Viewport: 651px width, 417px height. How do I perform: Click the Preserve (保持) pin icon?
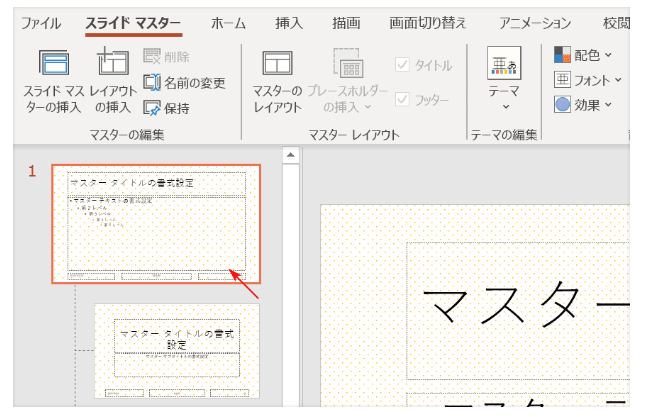(152, 108)
